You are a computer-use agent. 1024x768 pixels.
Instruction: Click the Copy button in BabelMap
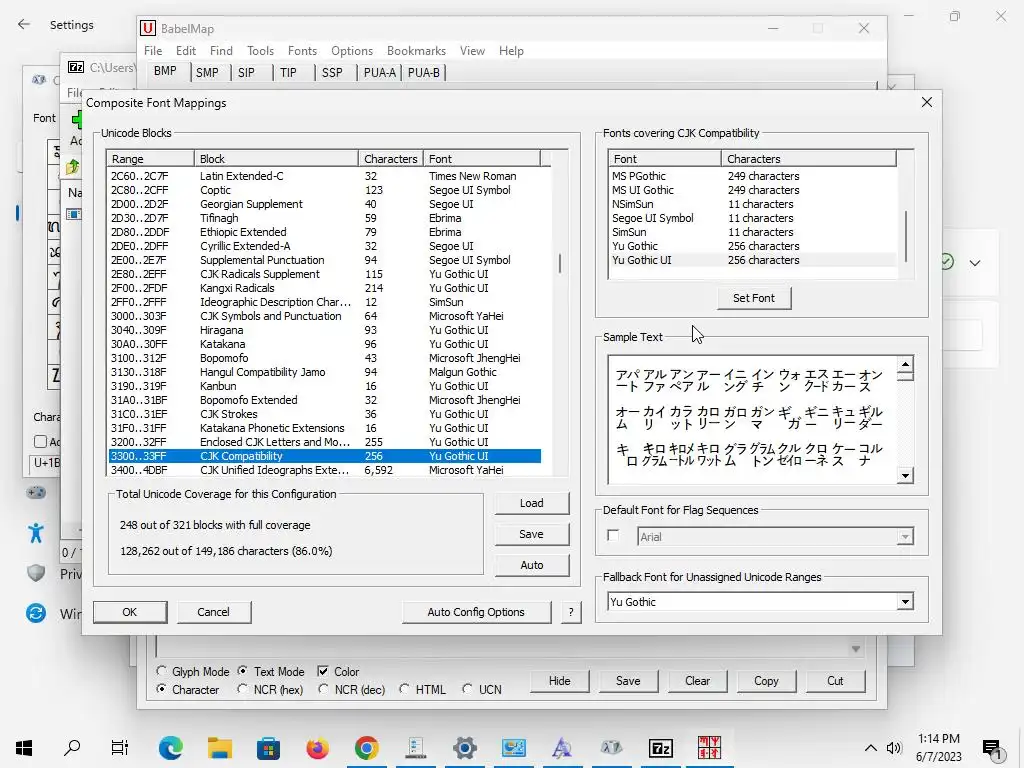[x=766, y=680]
